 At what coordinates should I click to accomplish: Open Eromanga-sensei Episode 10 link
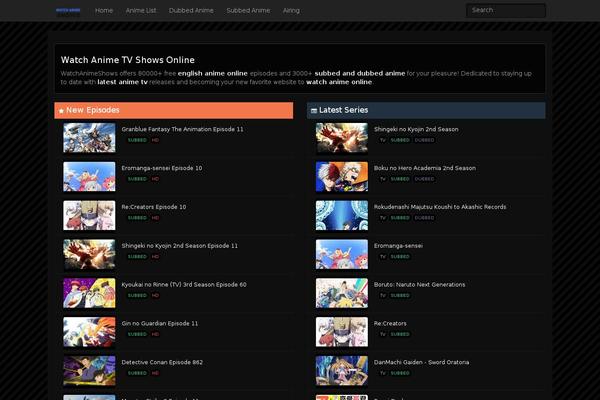click(x=161, y=168)
